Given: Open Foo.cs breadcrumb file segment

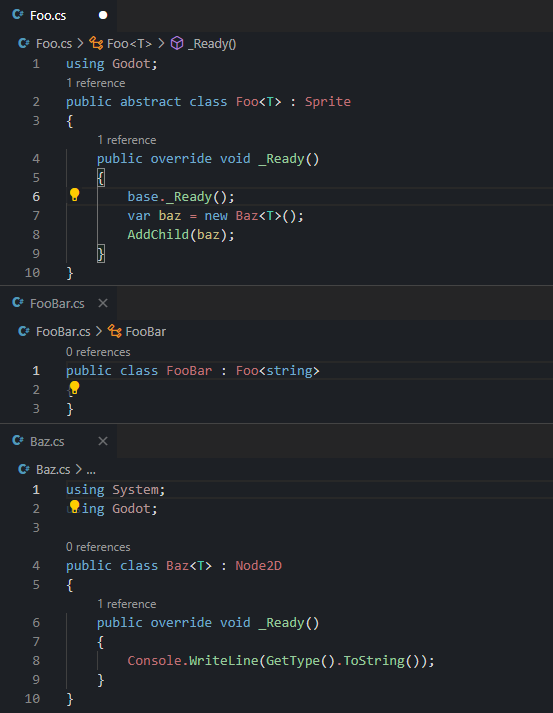Looking at the screenshot, I should tap(54, 44).
